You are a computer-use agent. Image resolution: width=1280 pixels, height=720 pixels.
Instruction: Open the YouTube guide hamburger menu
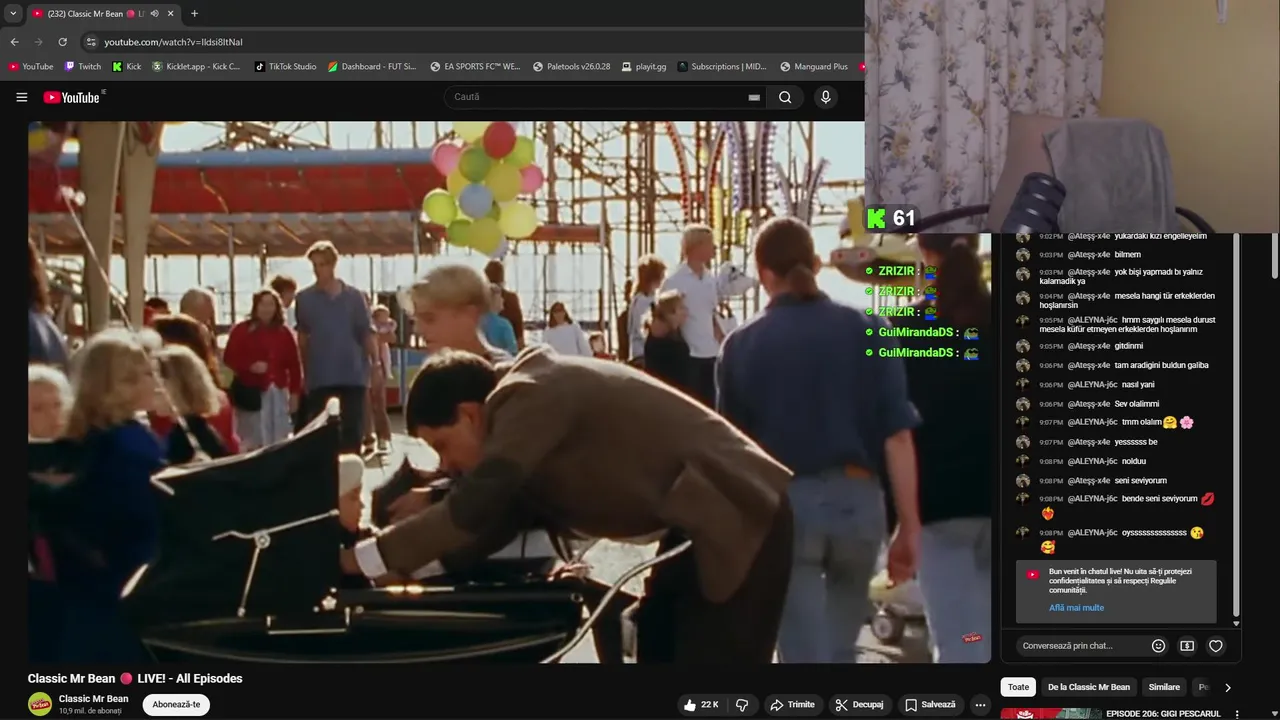tap(21, 97)
